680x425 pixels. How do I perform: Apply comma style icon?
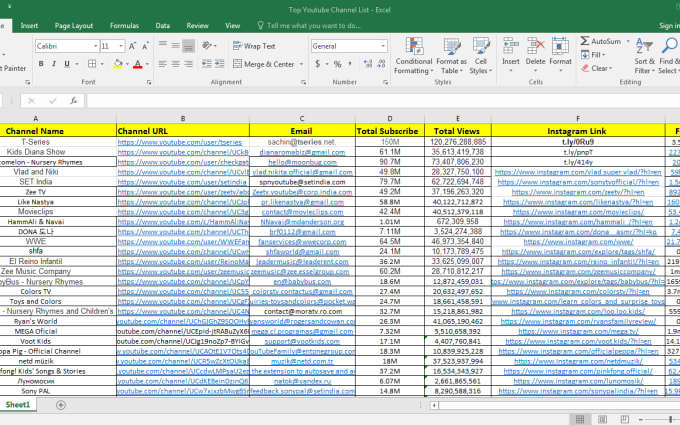click(350, 64)
